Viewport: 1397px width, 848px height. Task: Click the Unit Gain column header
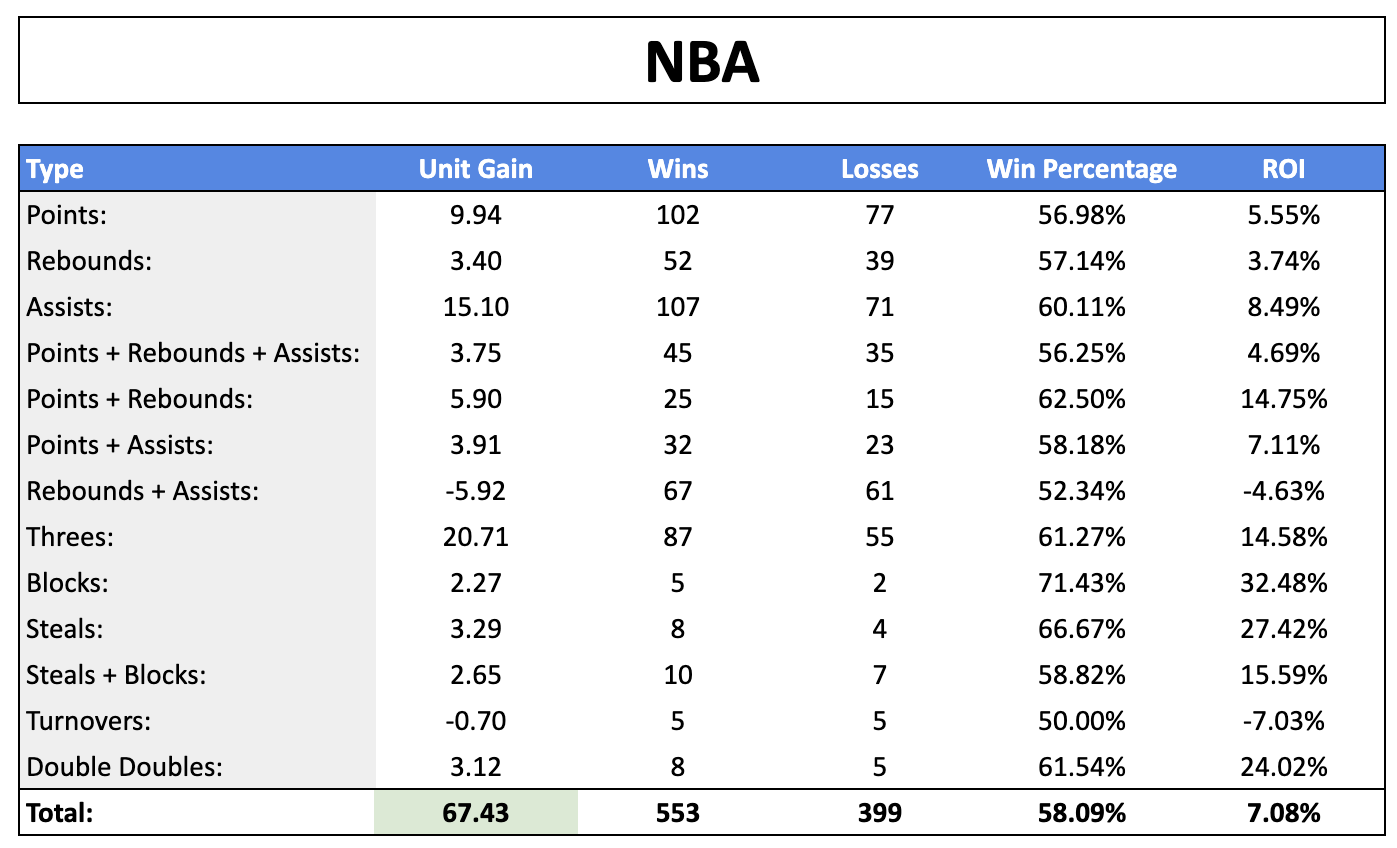click(475, 169)
